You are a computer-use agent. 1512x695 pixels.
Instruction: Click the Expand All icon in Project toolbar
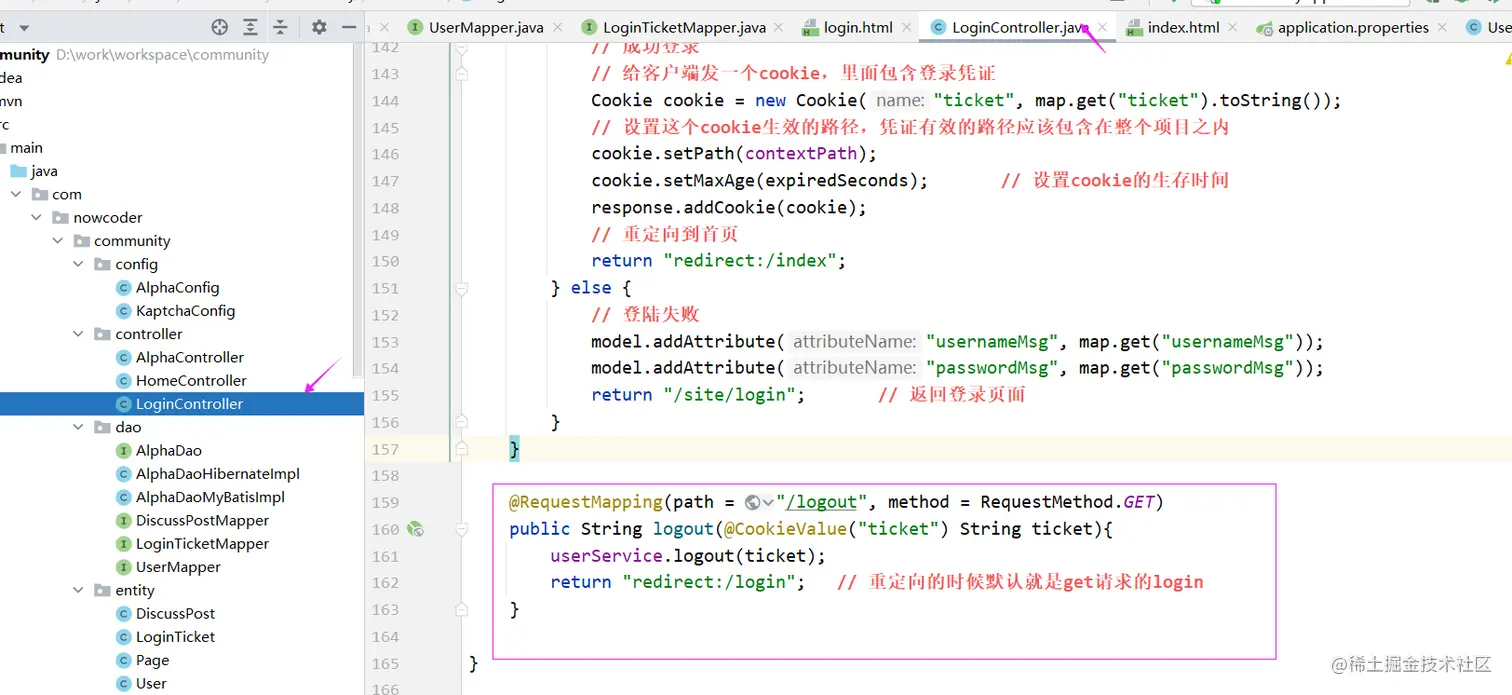pyautogui.click(x=251, y=27)
